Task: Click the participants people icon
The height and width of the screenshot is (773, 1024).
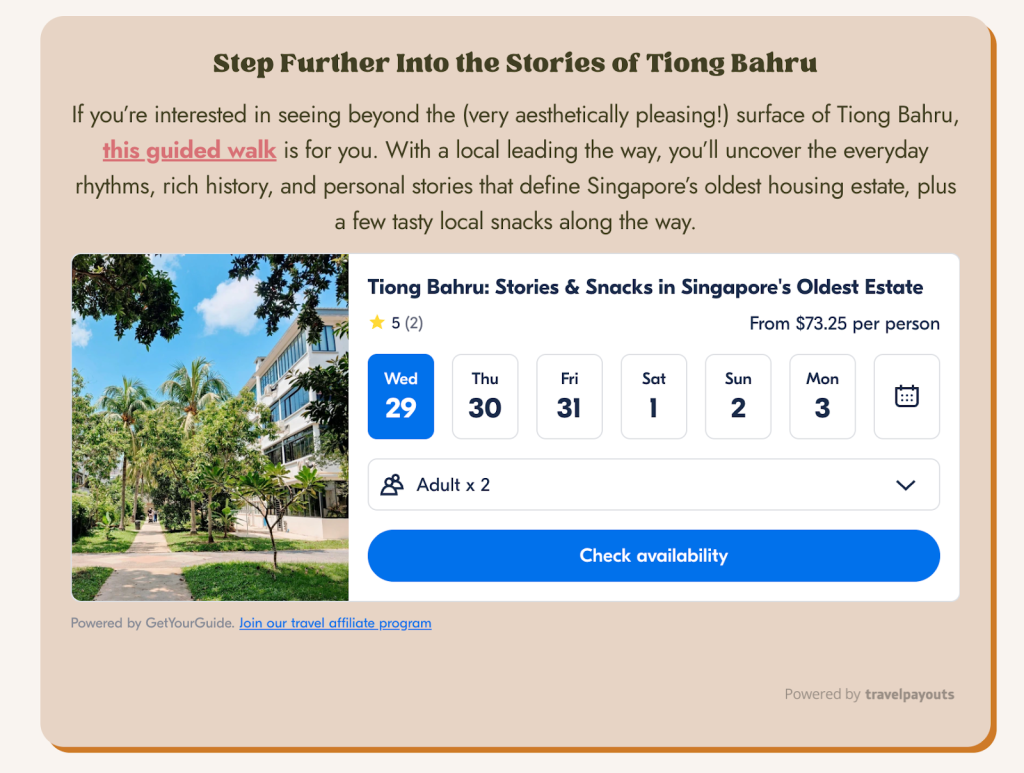Action: tap(392, 485)
